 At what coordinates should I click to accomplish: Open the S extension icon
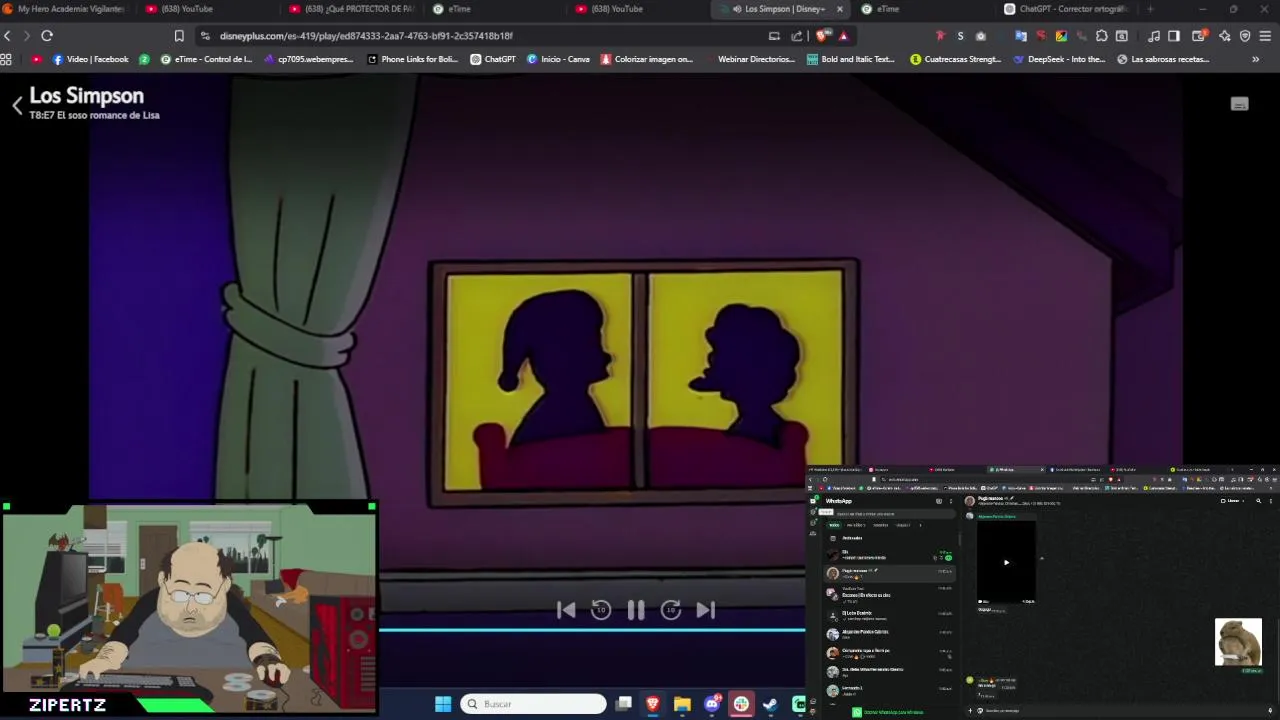[961, 36]
